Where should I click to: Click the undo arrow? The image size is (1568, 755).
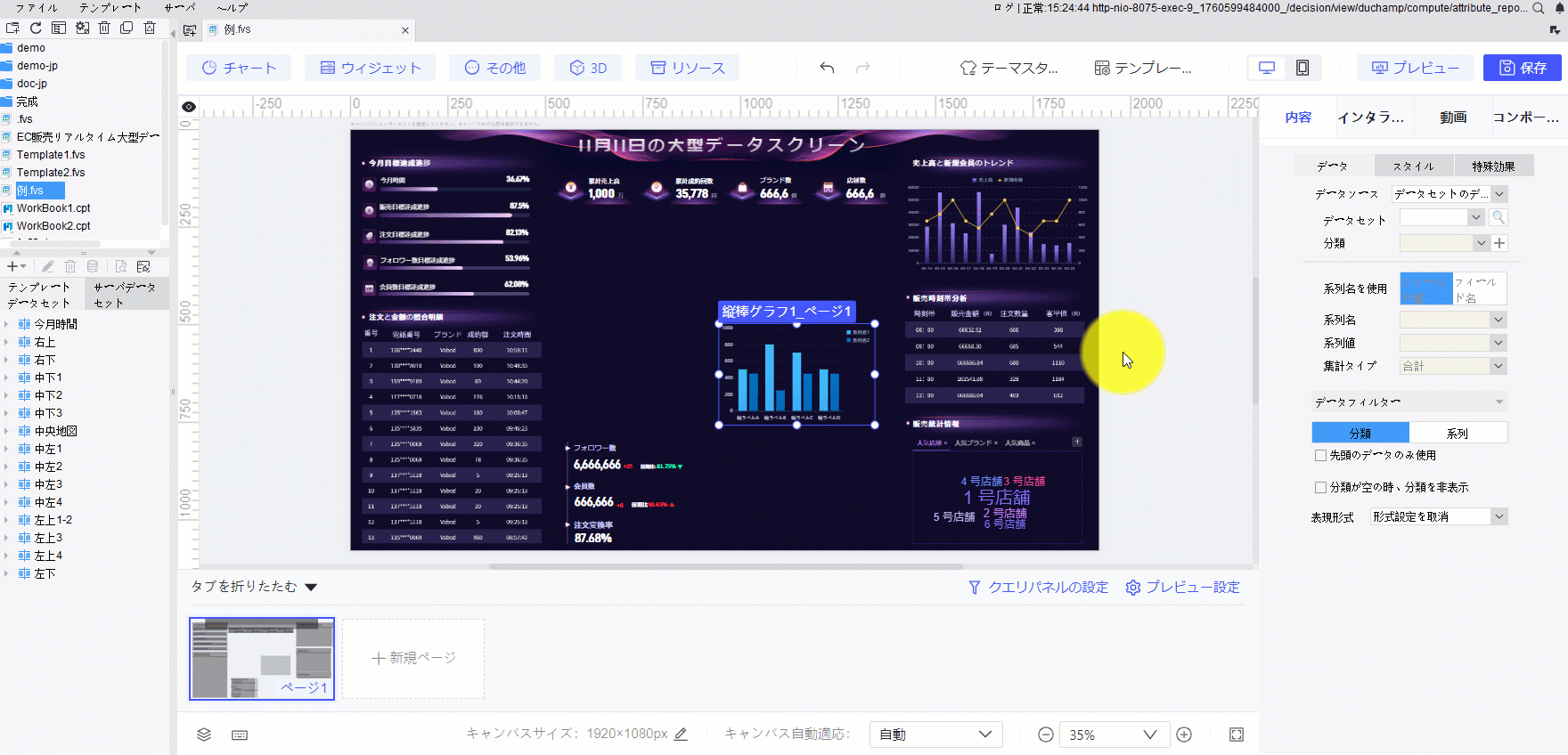[827, 68]
